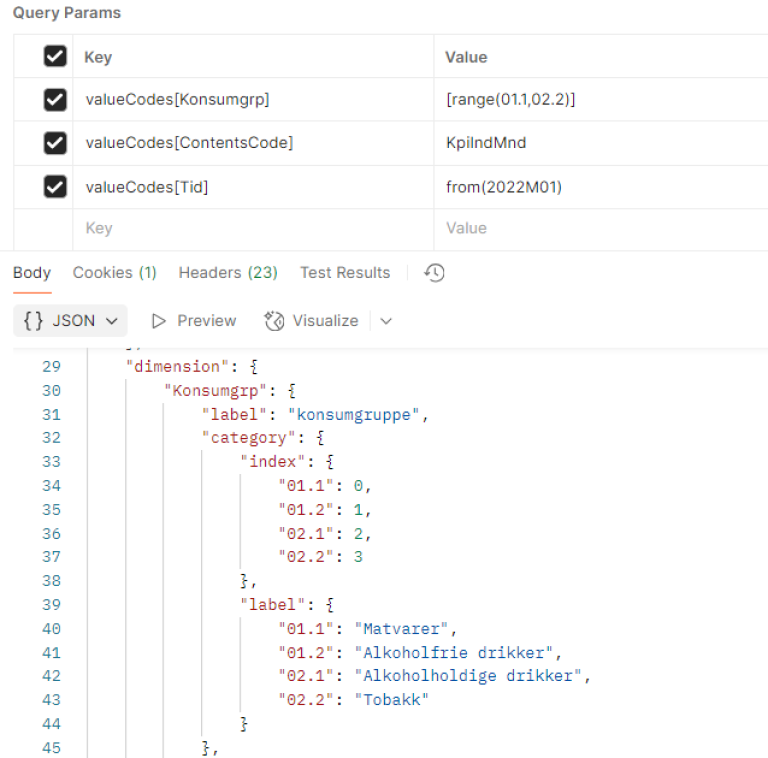Select the KpiIndMnd value cell
This screenshot has height=758, width=768.
486,143
